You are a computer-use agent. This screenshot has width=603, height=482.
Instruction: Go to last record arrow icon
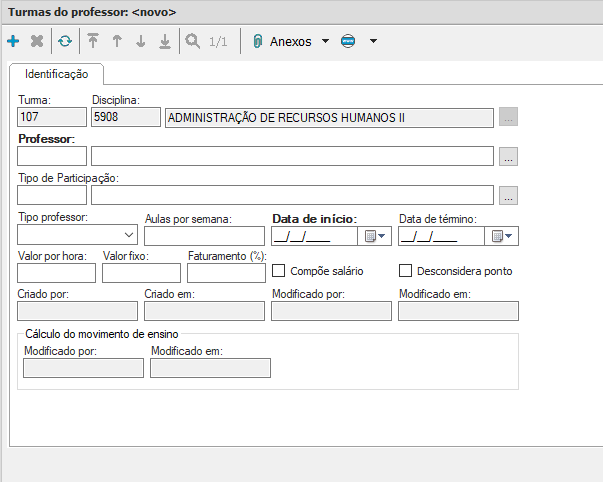(165, 42)
